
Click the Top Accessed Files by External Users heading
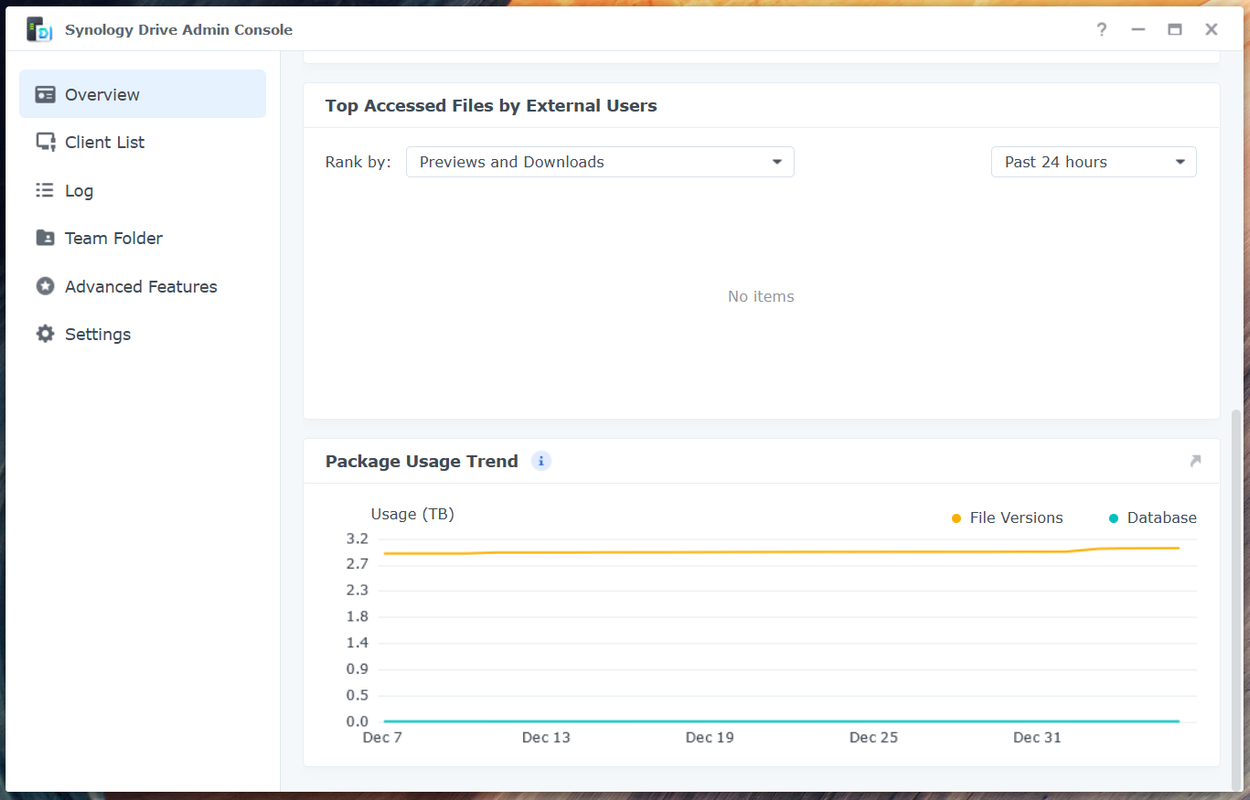pyautogui.click(x=491, y=106)
